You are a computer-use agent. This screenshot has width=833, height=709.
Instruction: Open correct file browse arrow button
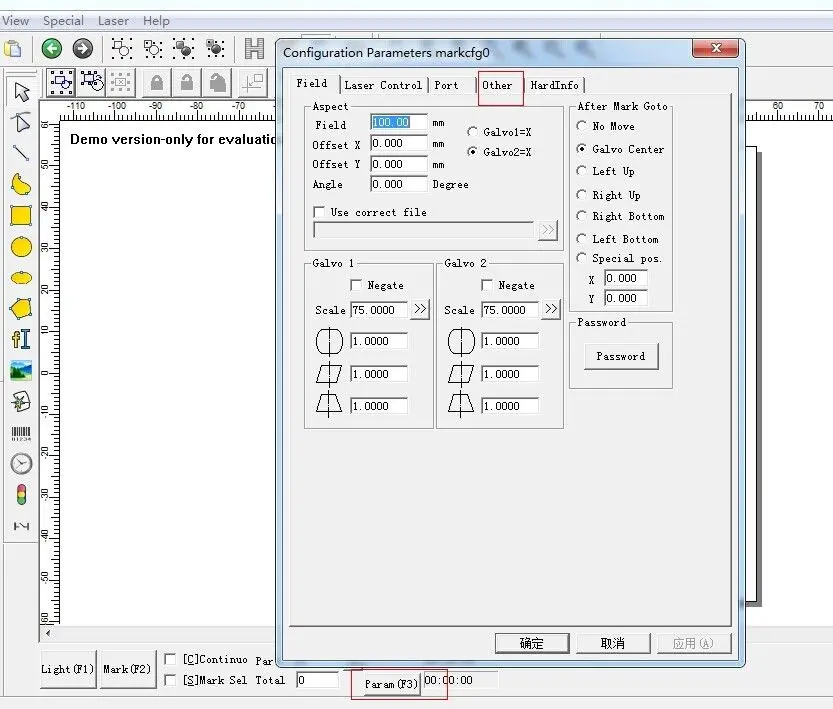click(x=548, y=230)
